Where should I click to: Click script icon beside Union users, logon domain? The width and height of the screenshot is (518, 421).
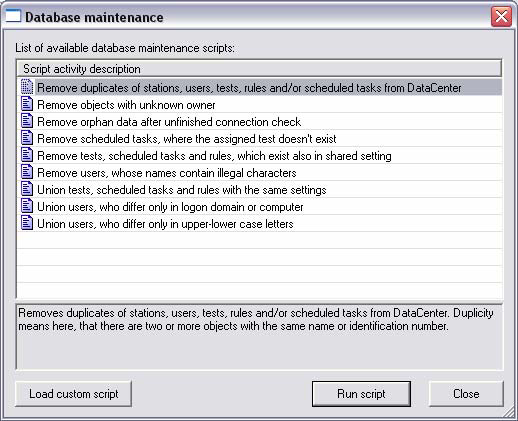(x=27, y=206)
